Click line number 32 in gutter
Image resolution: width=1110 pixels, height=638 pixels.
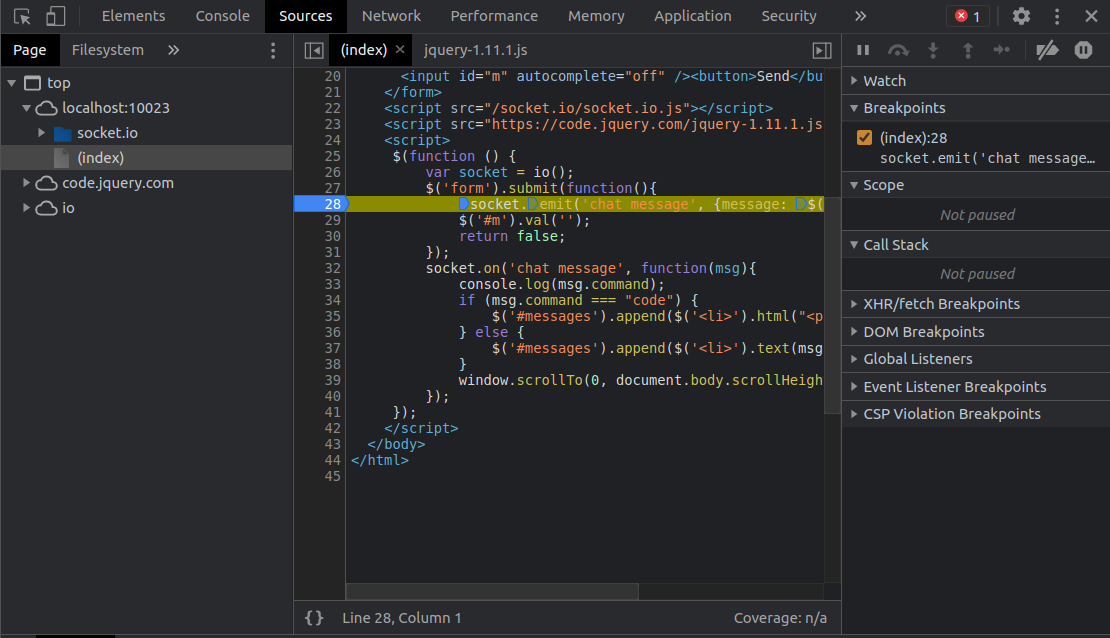pyautogui.click(x=332, y=268)
